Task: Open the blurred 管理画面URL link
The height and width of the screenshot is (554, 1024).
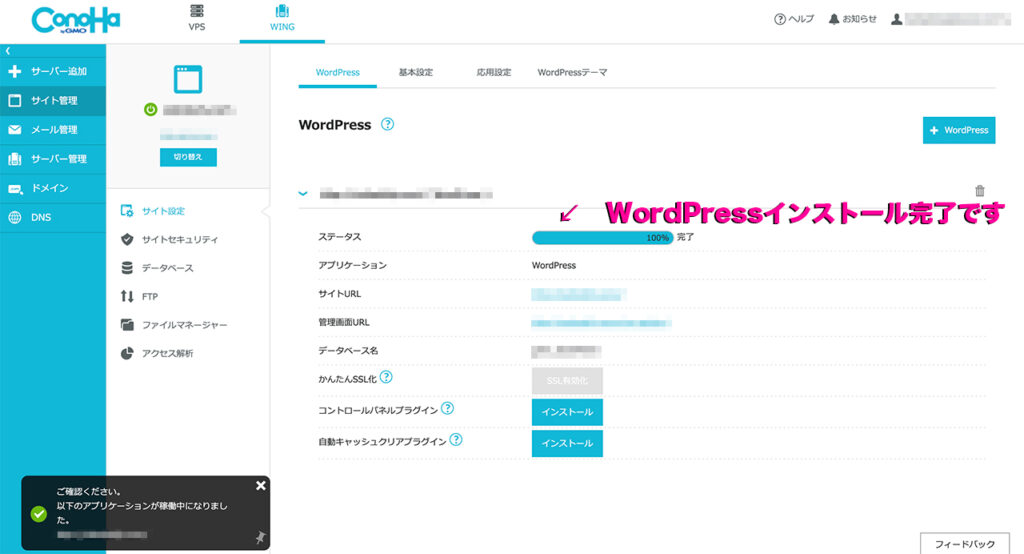Action: [x=601, y=323]
